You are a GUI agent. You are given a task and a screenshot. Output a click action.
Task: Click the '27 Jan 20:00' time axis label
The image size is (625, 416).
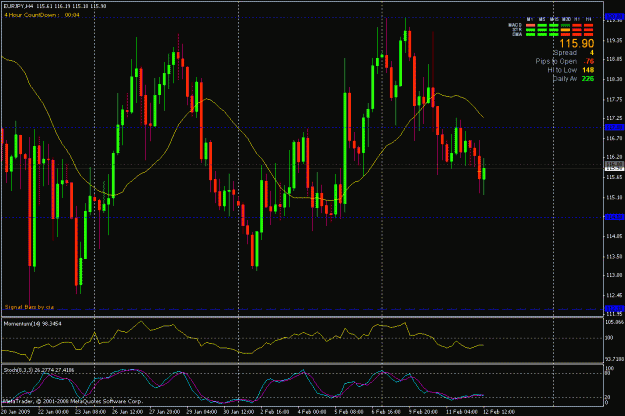pyautogui.click(x=164, y=412)
